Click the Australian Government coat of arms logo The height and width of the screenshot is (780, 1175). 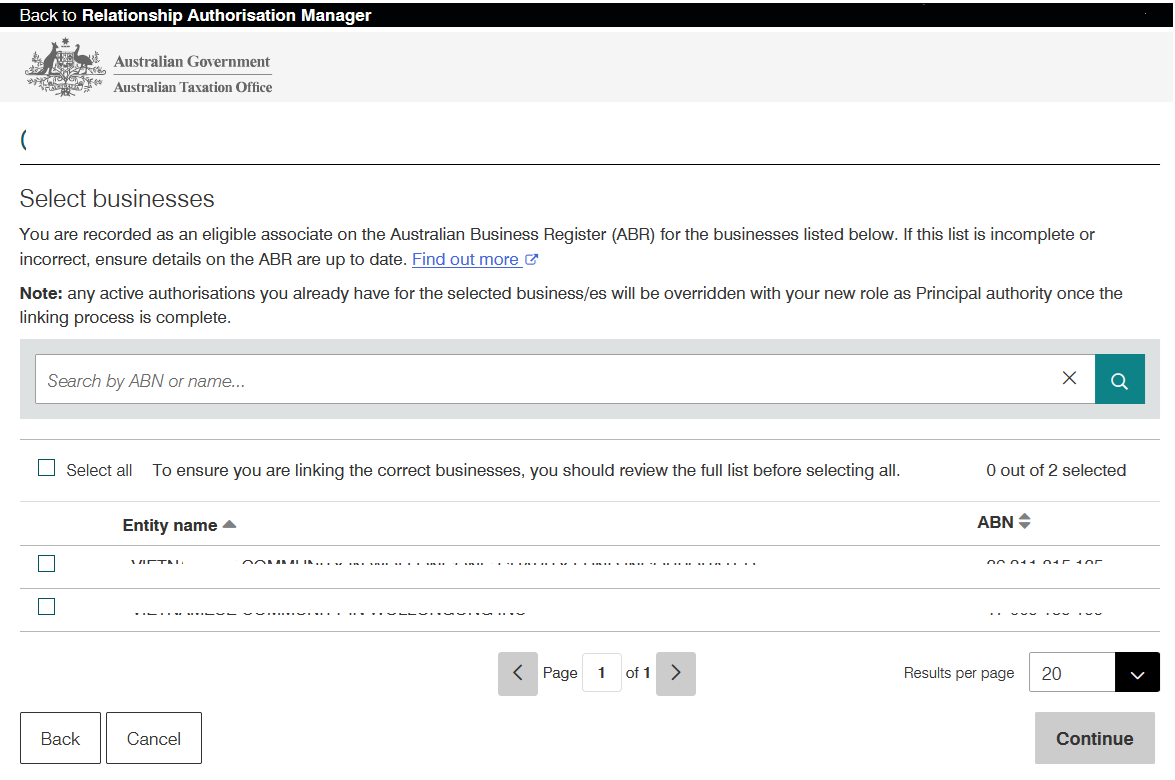(65, 67)
